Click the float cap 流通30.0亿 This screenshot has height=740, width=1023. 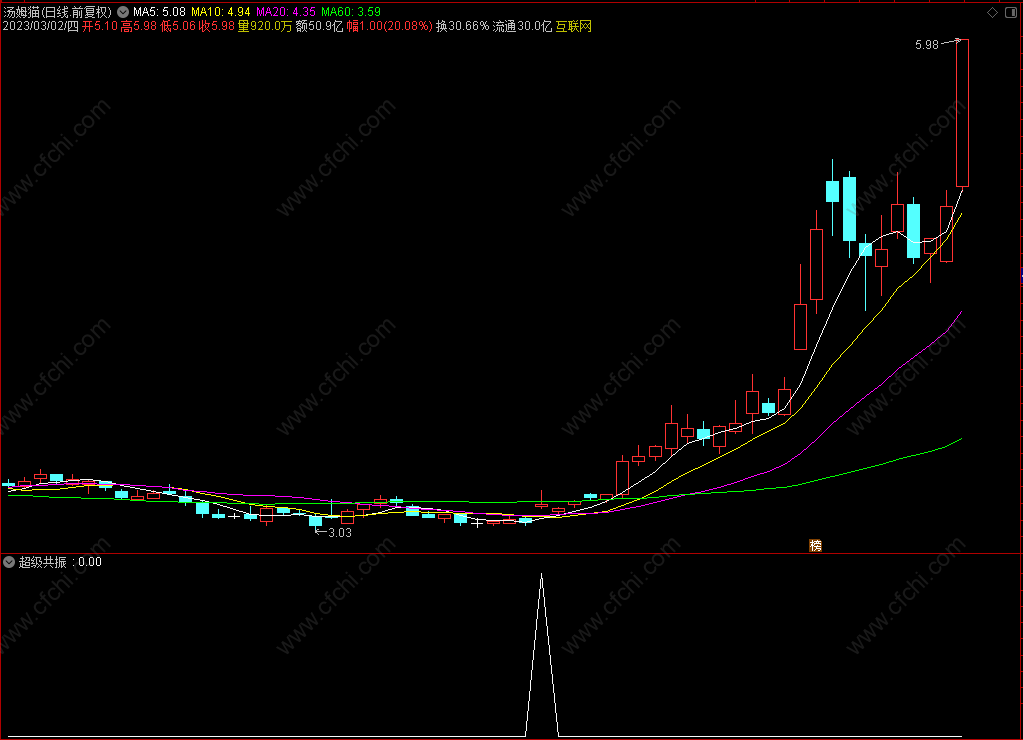523,26
